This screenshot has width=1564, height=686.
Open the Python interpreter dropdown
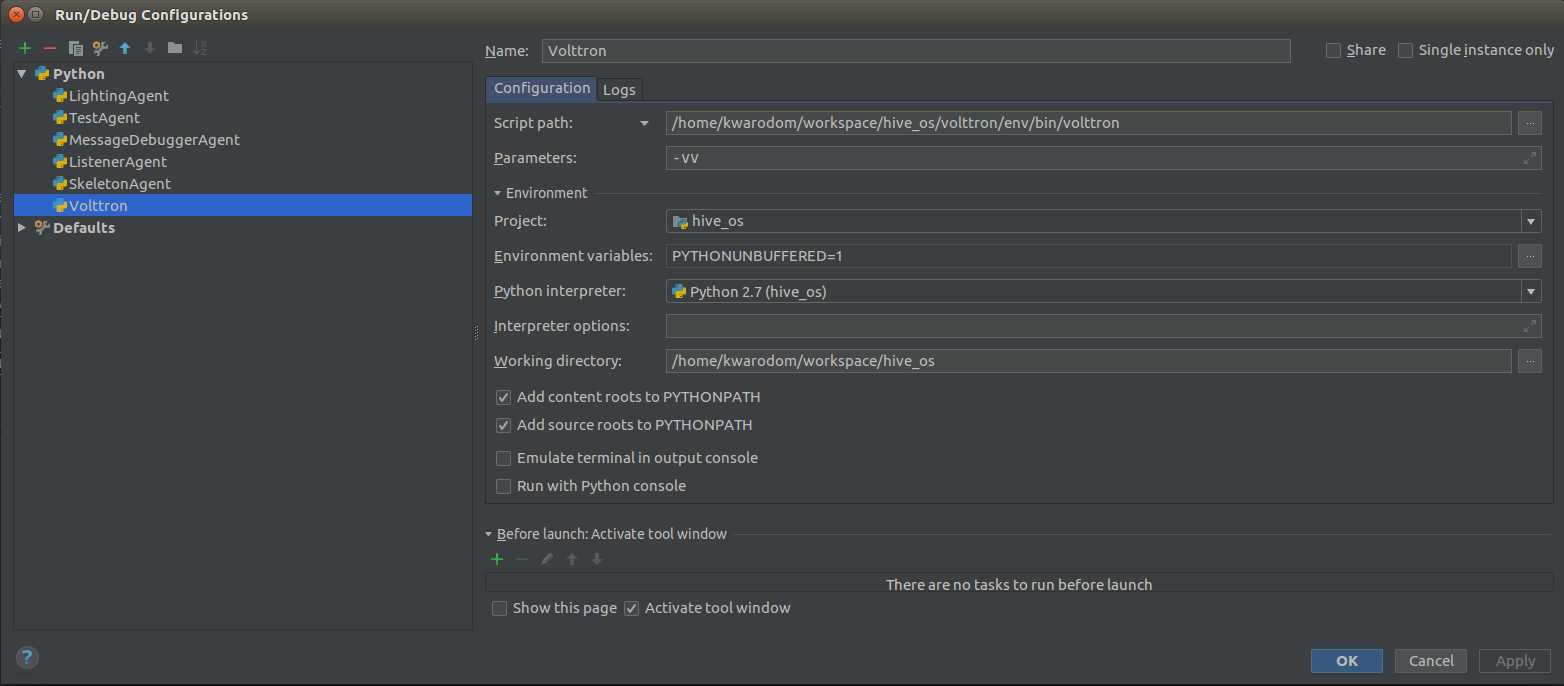click(x=1531, y=291)
